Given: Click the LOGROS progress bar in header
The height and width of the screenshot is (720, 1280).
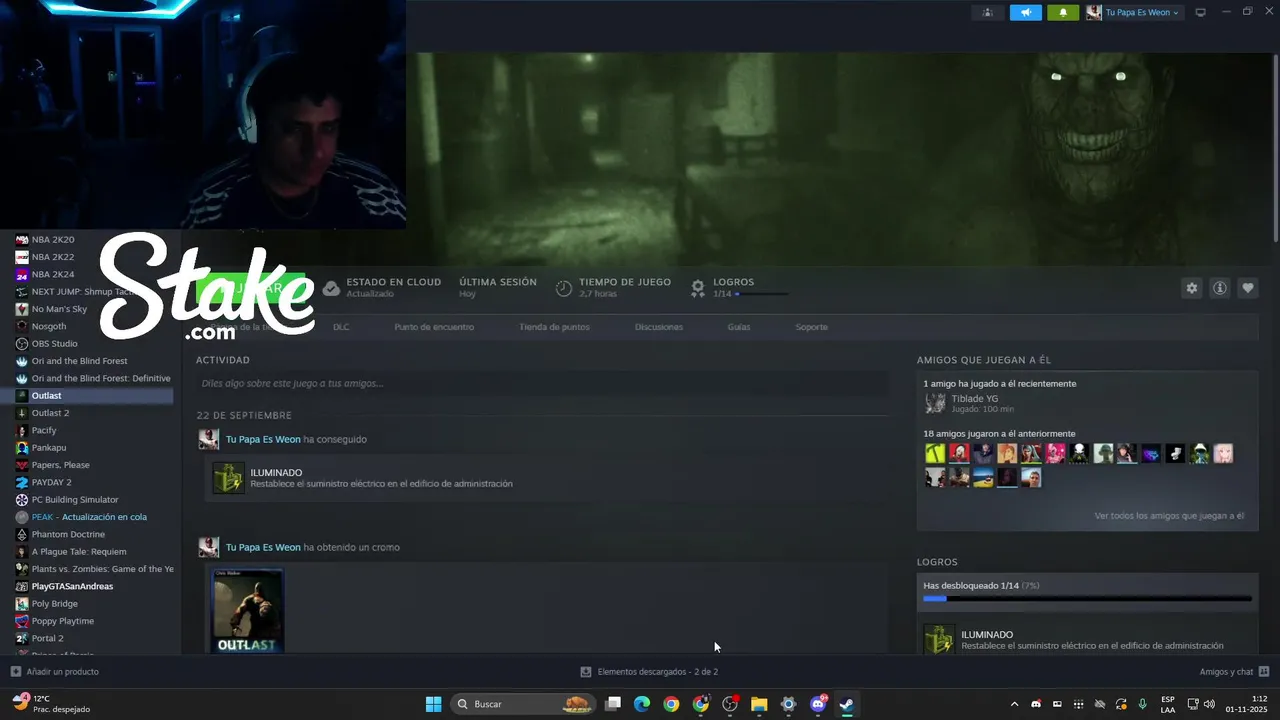Looking at the screenshot, I should pyautogui.click(x=762, y=294).
